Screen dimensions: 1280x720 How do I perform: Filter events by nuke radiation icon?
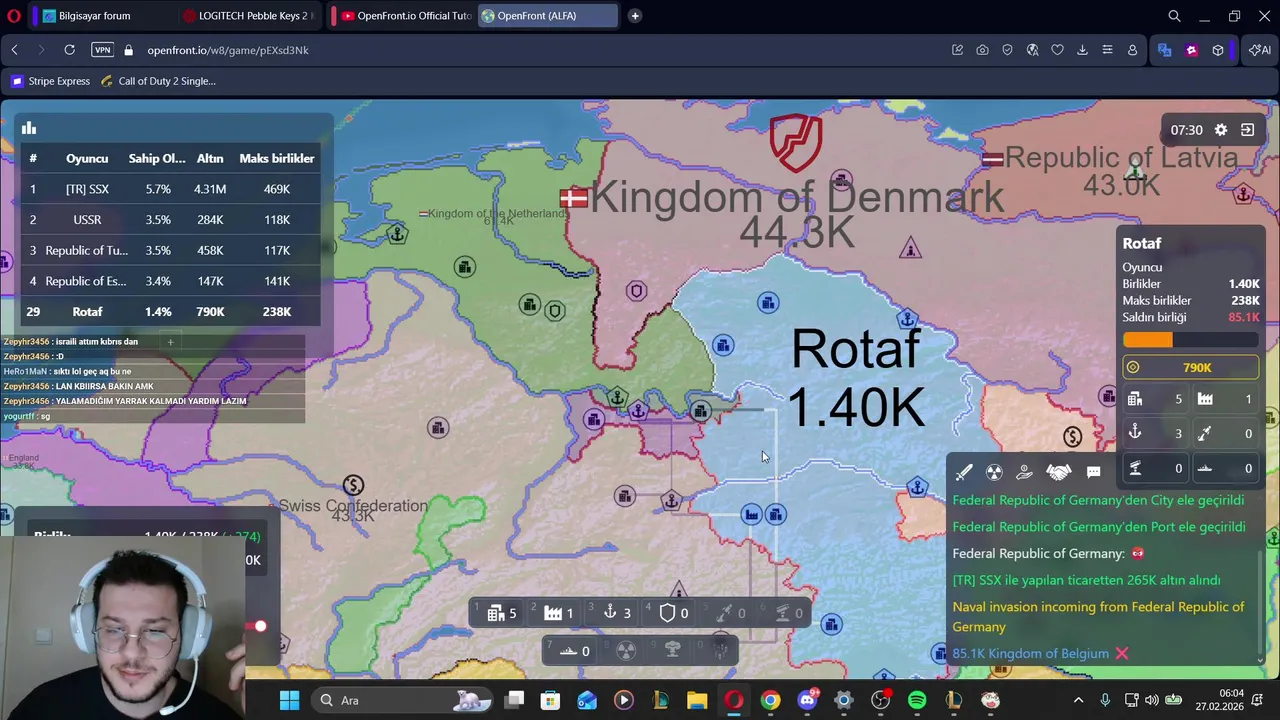click(994, 472)
